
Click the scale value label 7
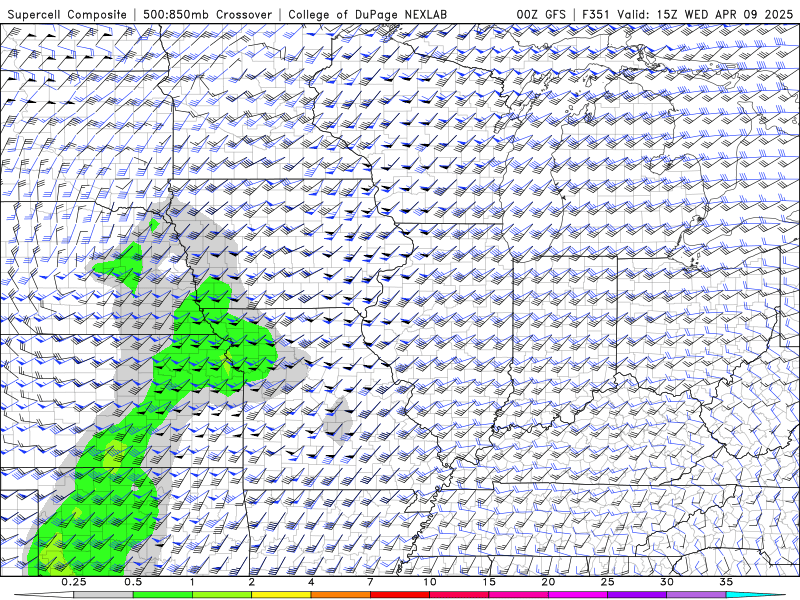pos(370,582)
